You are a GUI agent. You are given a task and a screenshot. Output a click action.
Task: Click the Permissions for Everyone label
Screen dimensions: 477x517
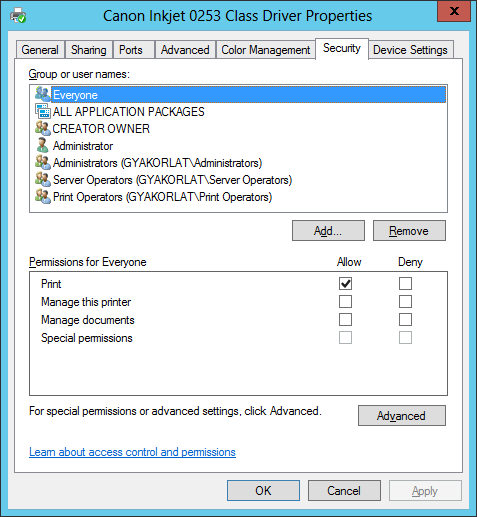pyautogui.click(x=88, y=262)
